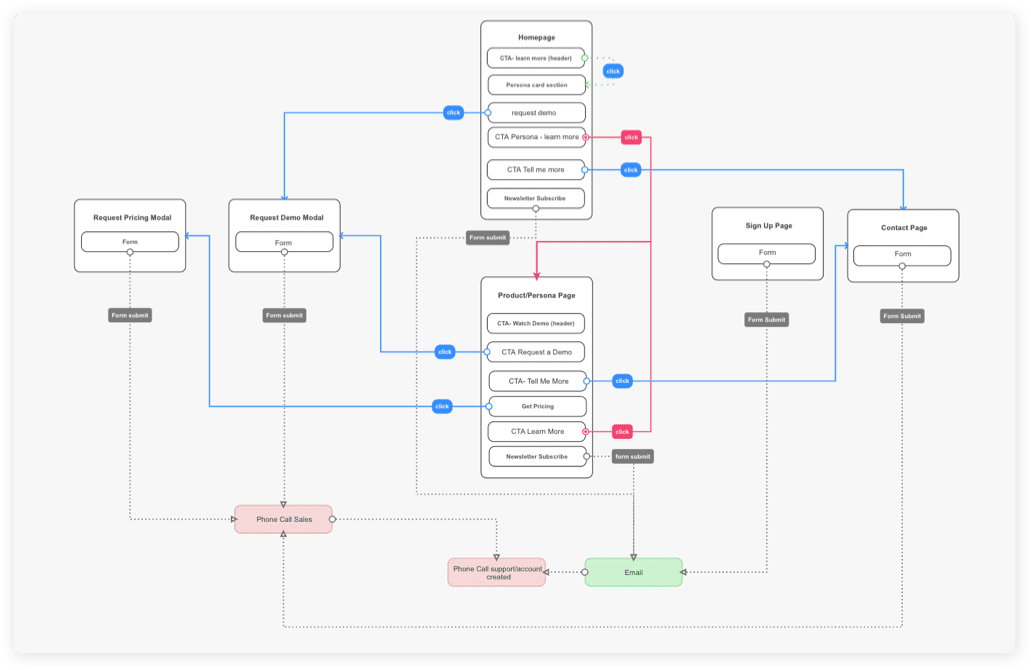Click the 'CTA Persona - learn more' node
This screenshot has width=1031, height=670.
tap(535, 137)
